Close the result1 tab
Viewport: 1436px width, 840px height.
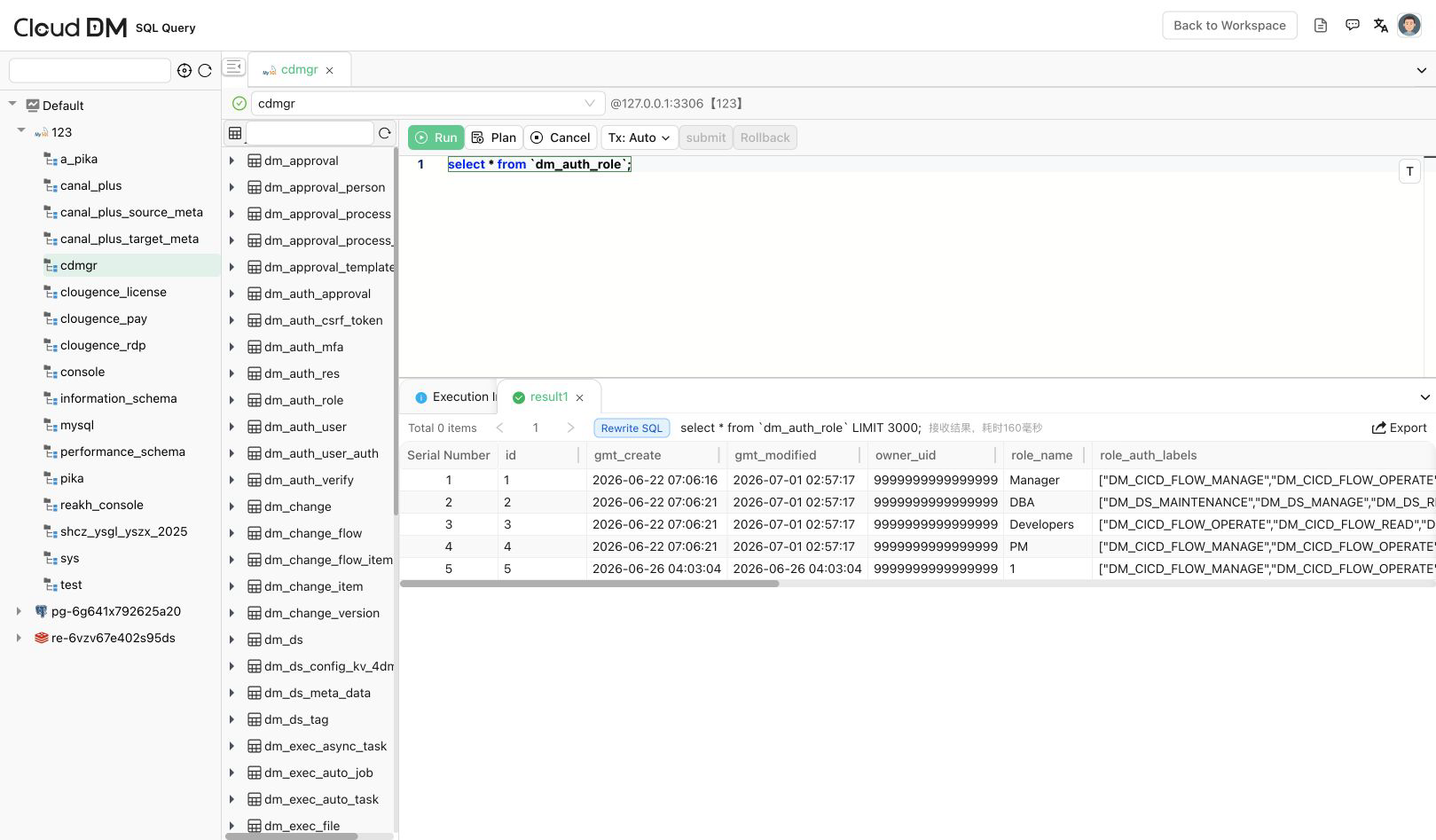tap(579, 397)
